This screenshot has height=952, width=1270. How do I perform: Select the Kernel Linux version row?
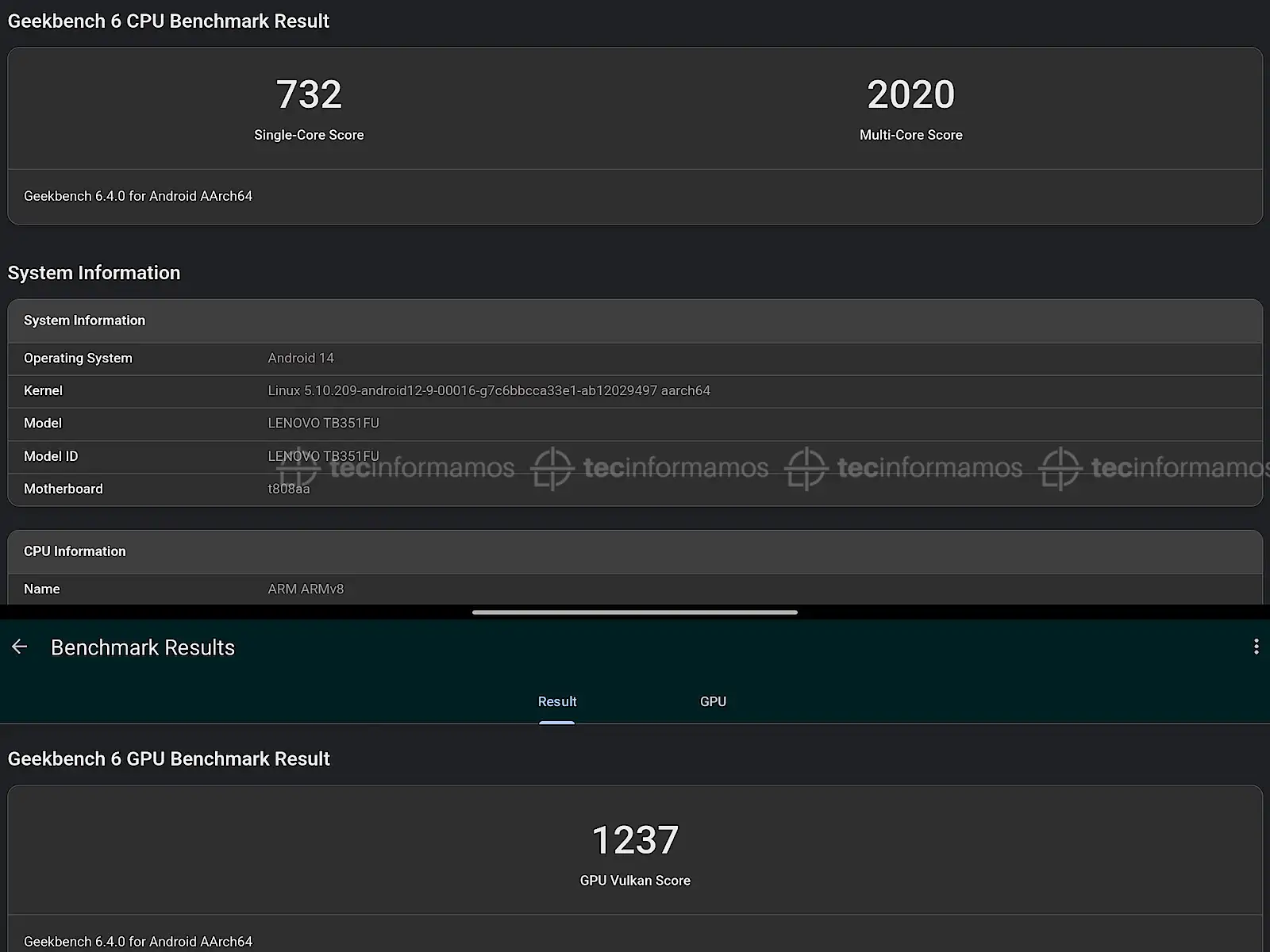point(635,391)
